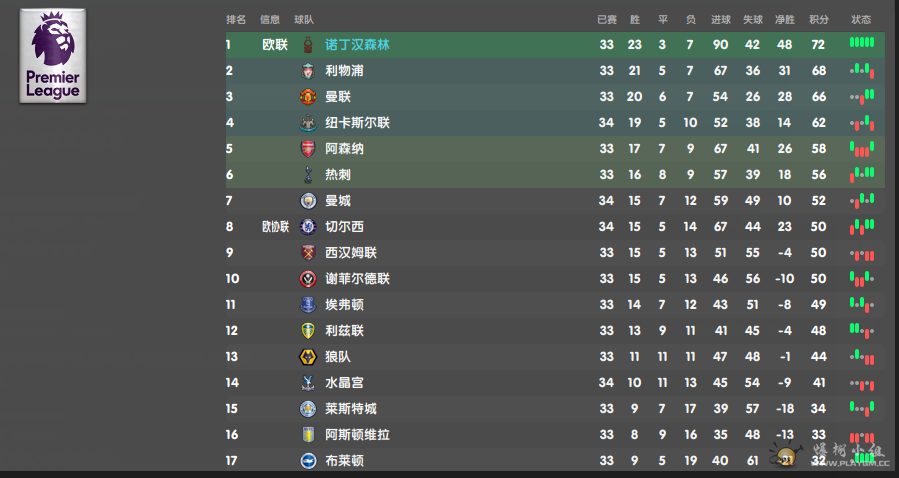Select the Crystal Palace row 水晶宫
899x478 pixels.
555,383
